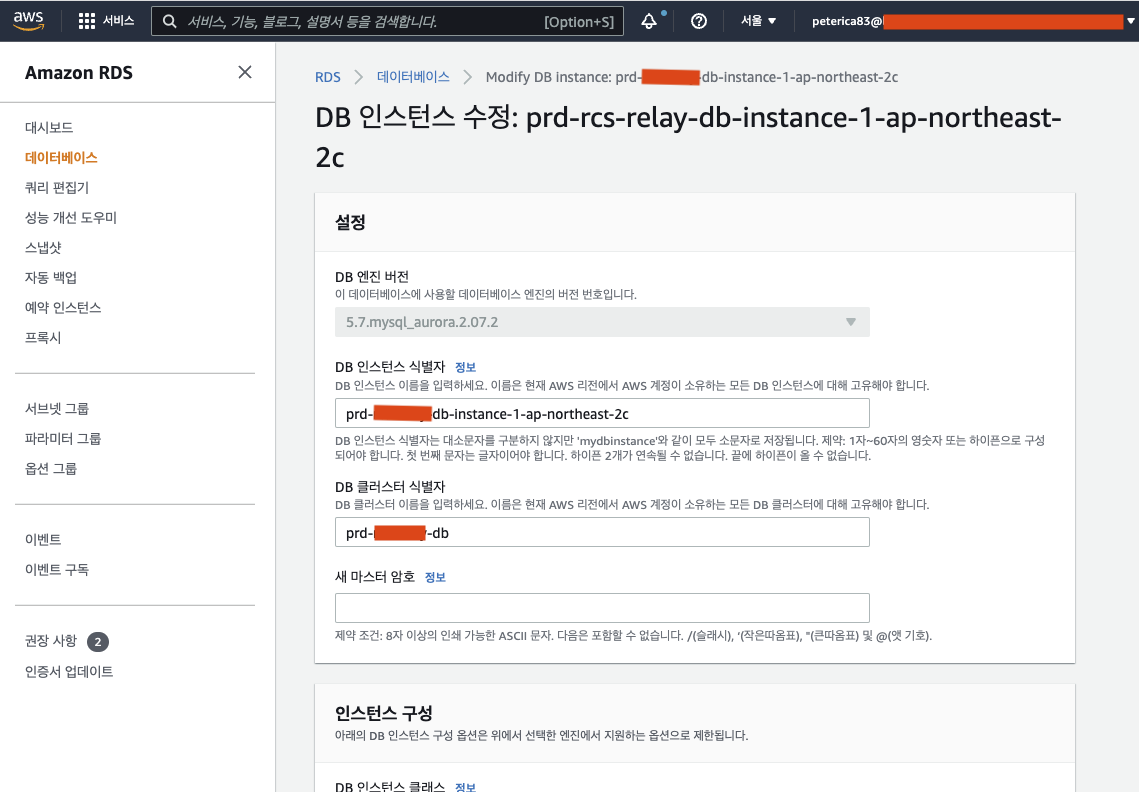Screen dimensions: 1139x792
Task: Click the RDS breadcrumb link
Action: tap(328, 77)
